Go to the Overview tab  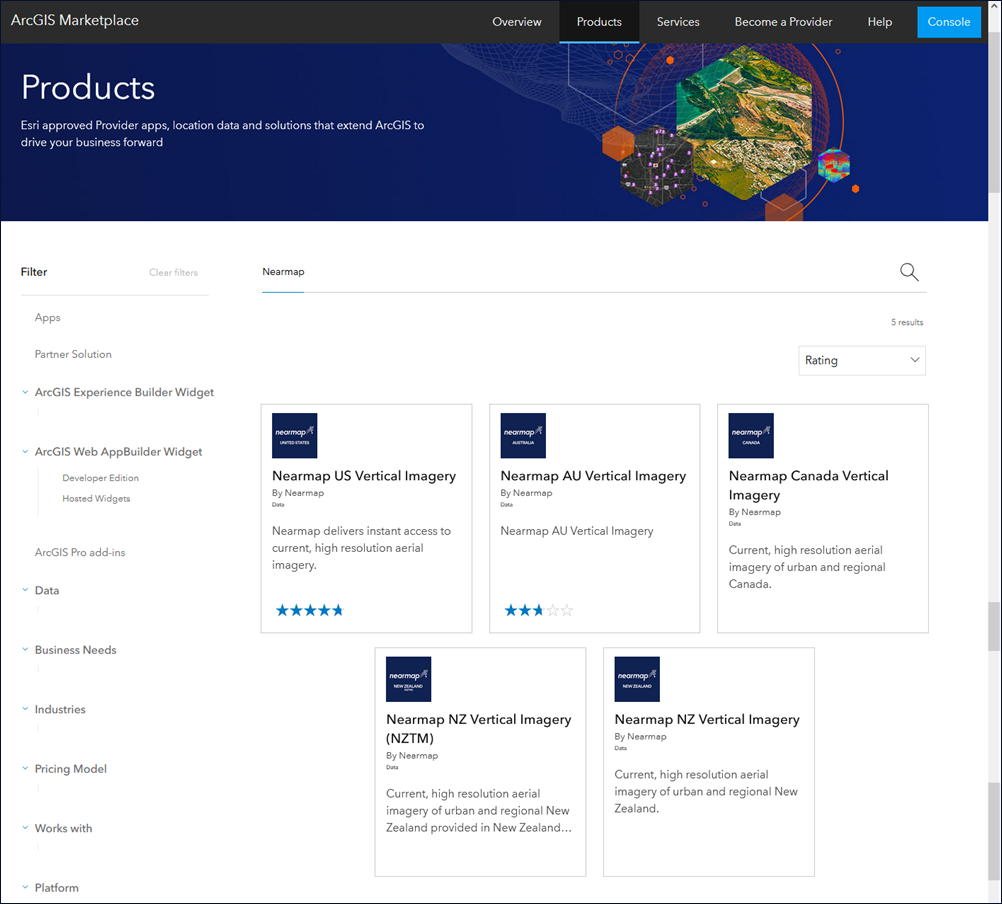point(516,22)
